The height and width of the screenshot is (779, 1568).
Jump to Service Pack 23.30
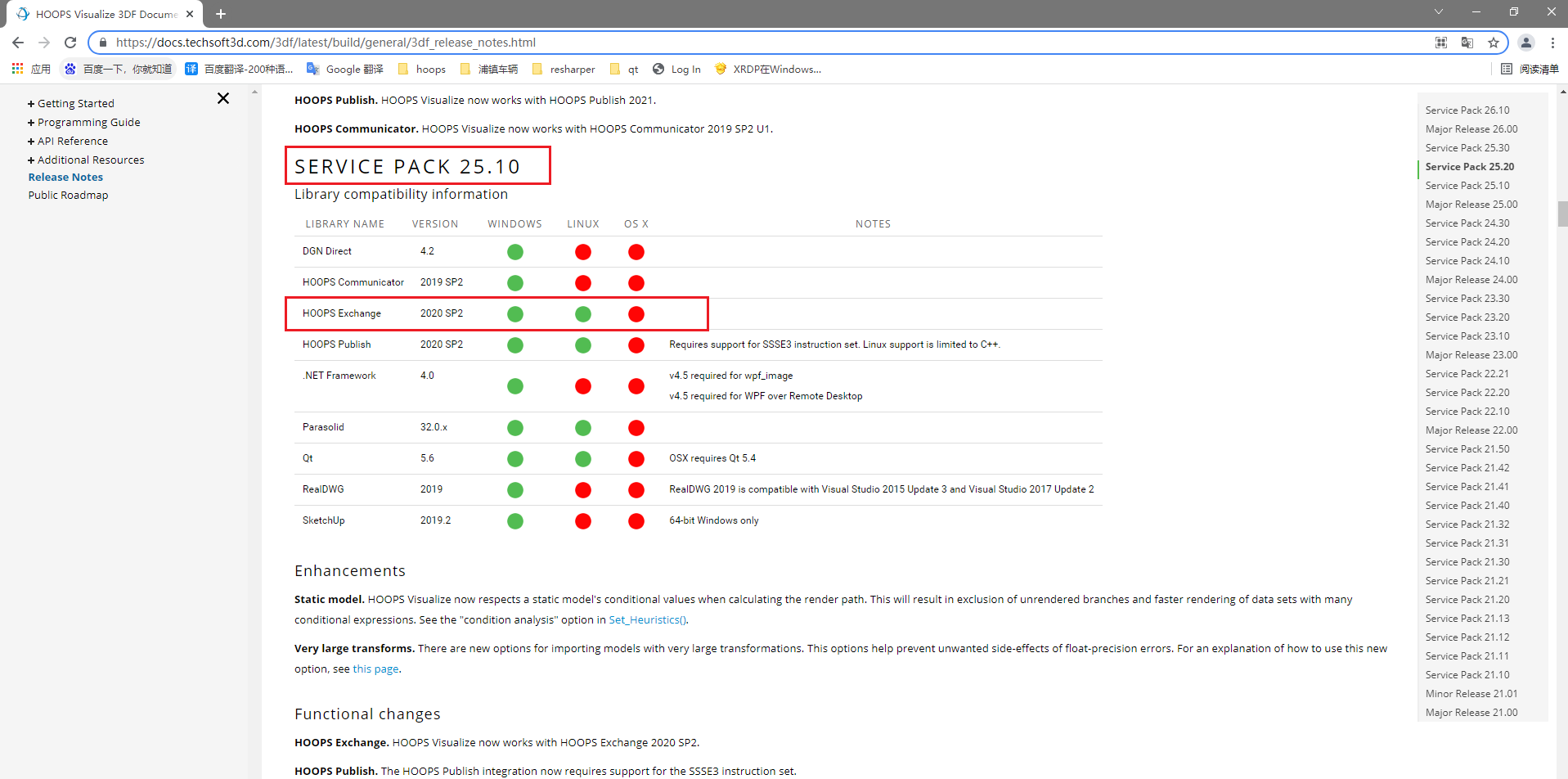tap(1467, 299)
